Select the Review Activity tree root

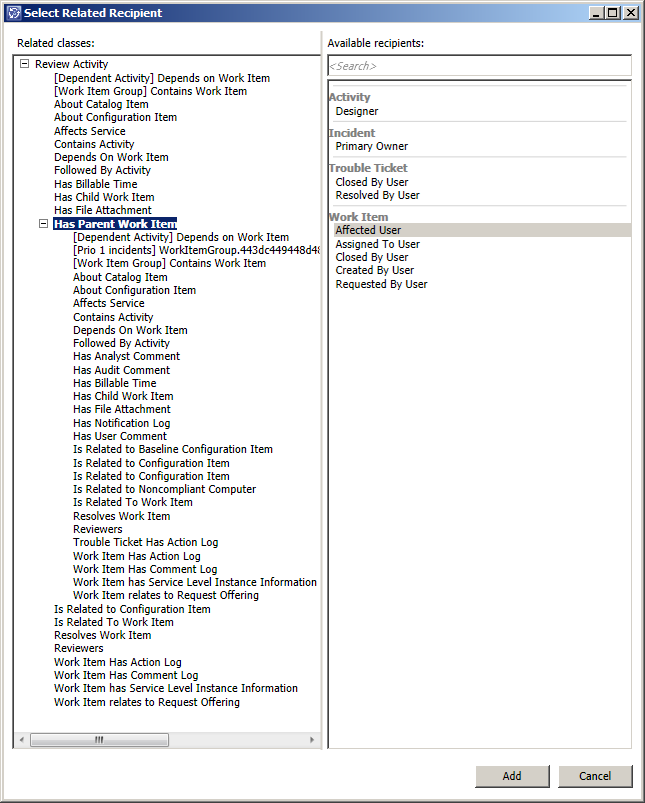(x=71, y=64)
